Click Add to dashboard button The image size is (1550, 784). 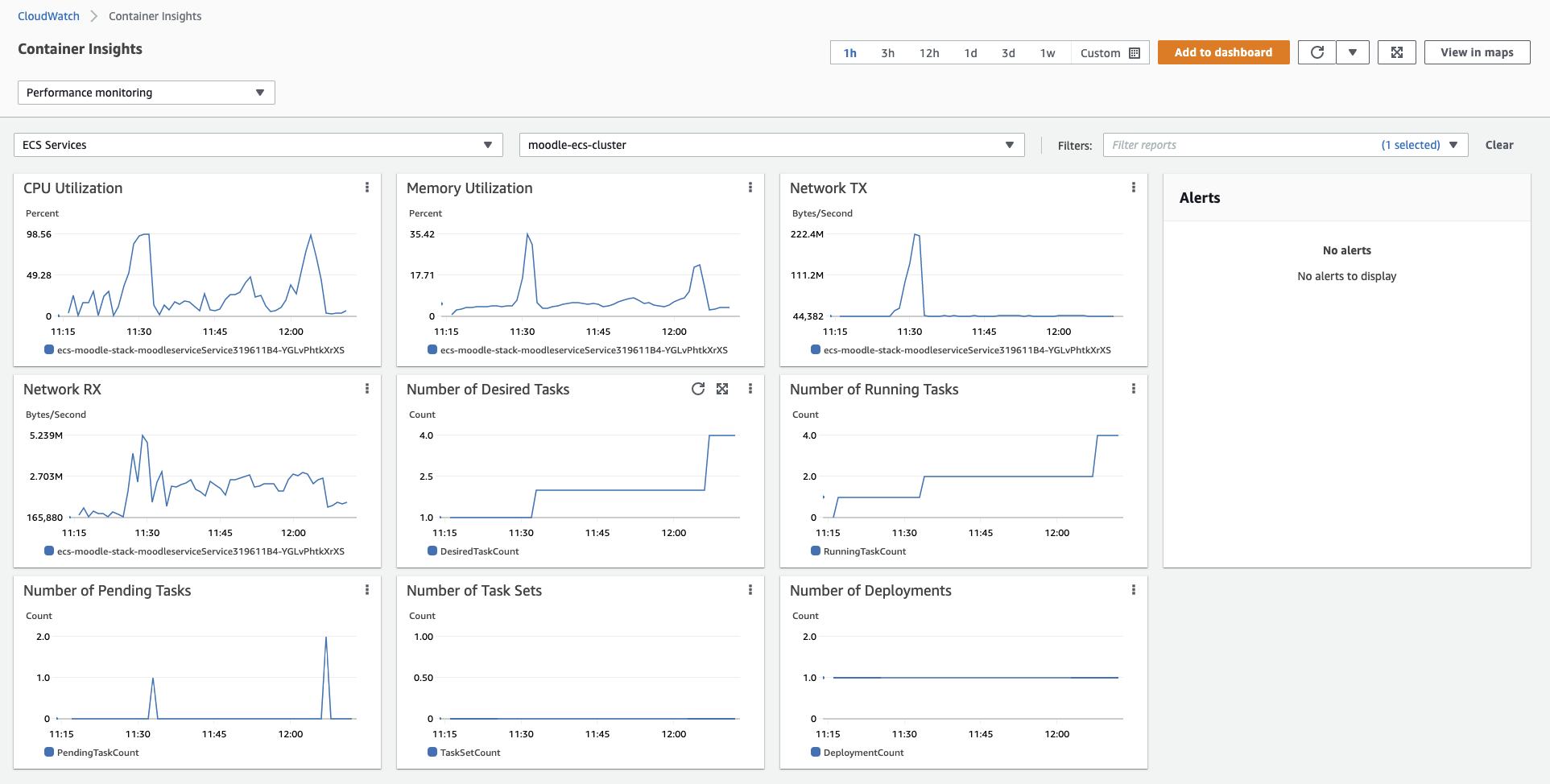coord(1223,52)
